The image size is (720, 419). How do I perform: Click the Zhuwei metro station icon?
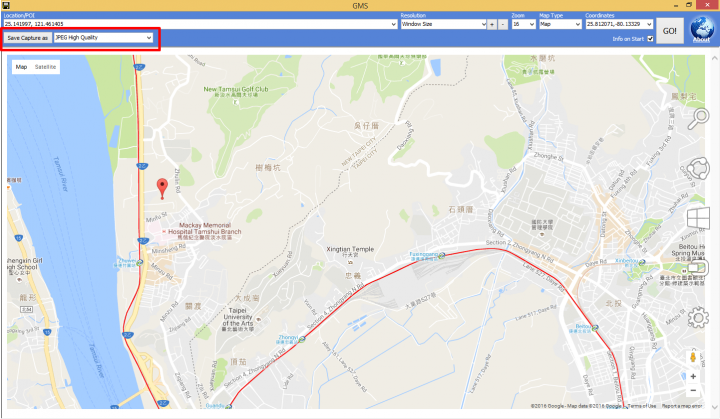[x=140, y=262]
